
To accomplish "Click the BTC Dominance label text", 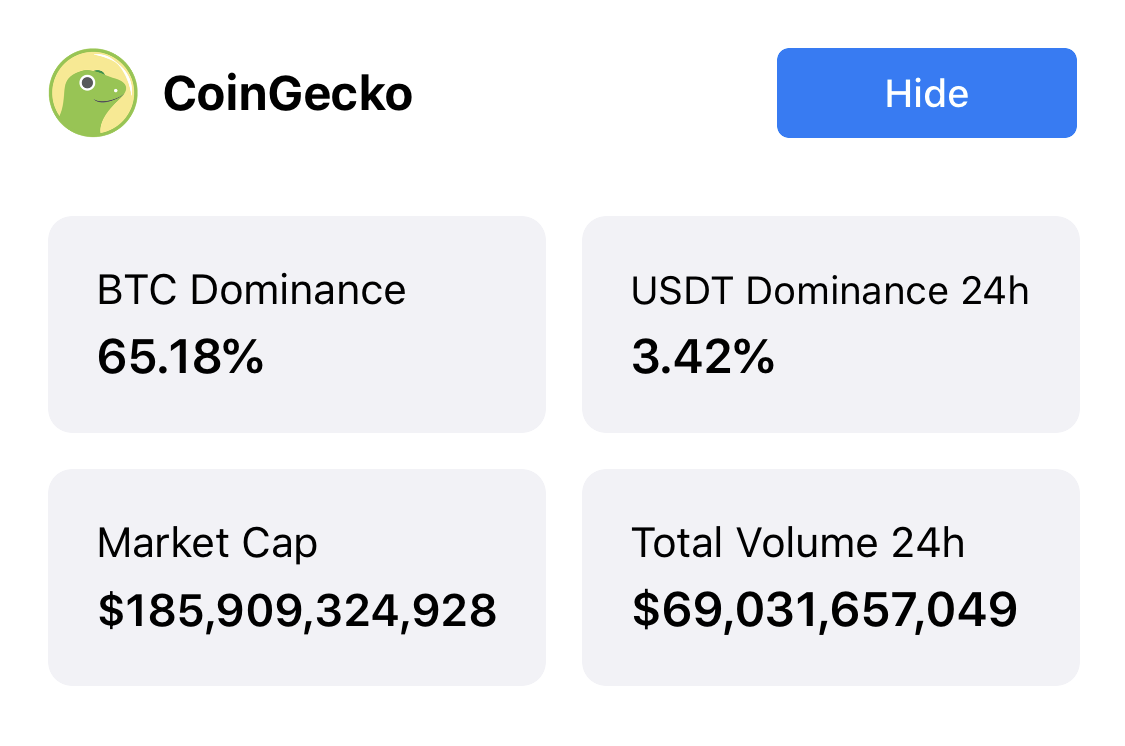I will (251, 290).
